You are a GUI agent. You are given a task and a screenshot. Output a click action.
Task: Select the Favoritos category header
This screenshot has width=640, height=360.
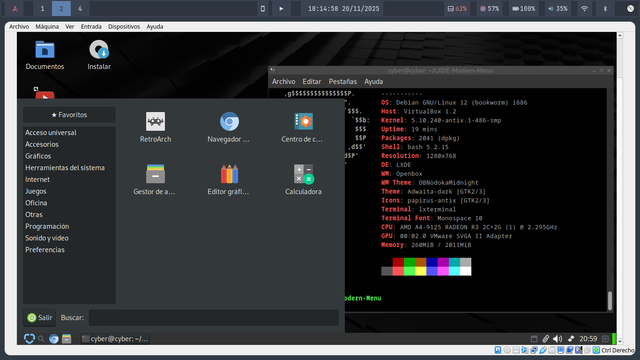coord(69,115)
